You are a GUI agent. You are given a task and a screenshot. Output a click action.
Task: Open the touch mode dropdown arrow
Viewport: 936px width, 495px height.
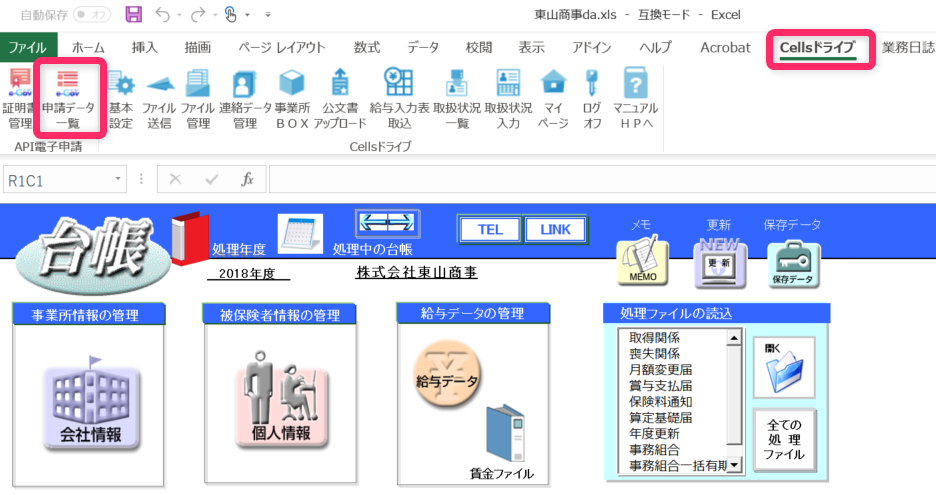coord(247,15)
